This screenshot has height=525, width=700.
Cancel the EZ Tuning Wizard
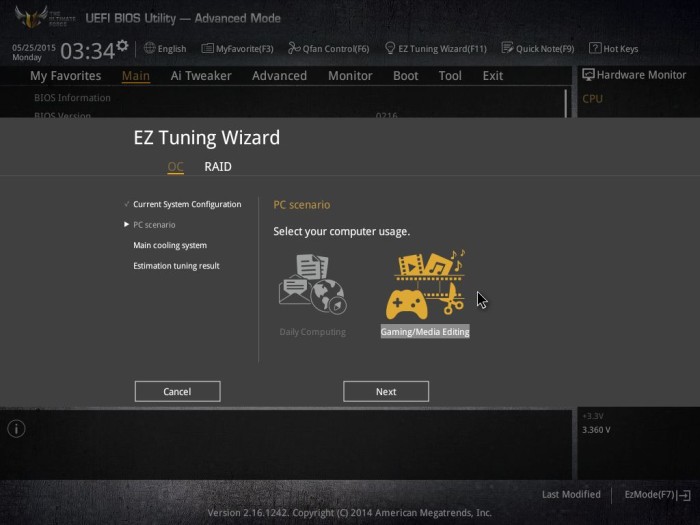pos(177,392)
